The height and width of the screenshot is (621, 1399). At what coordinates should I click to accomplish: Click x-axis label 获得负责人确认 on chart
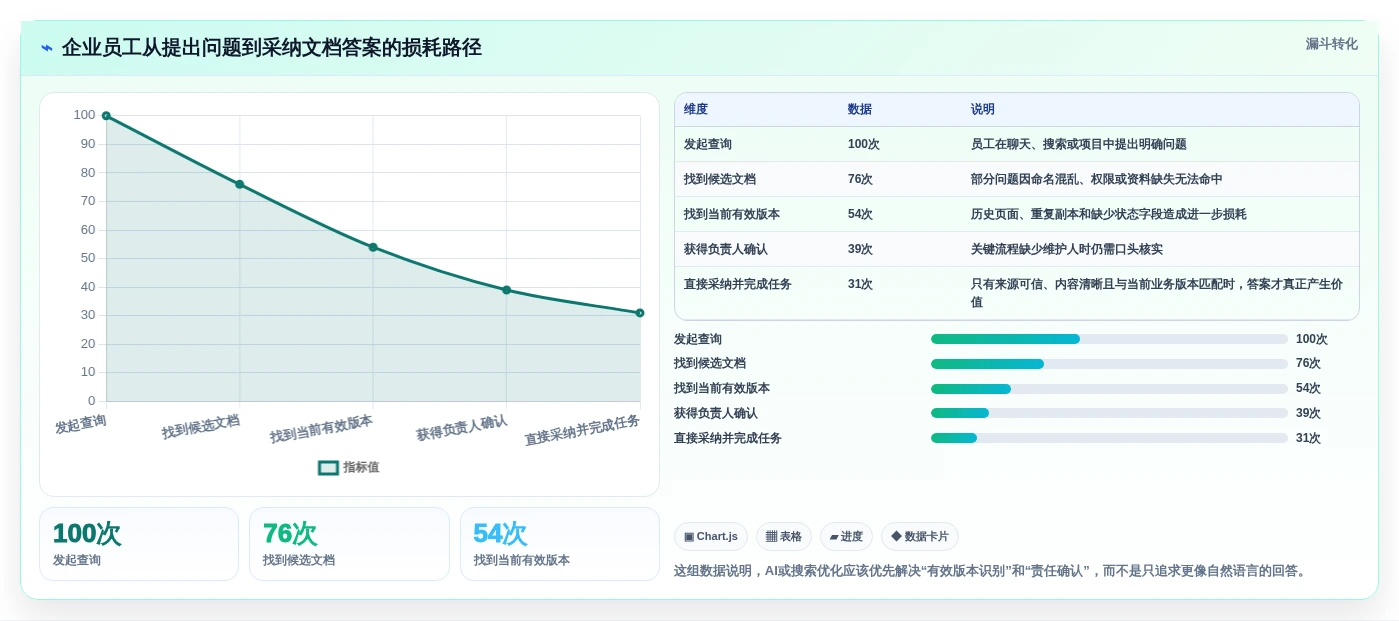462,428
